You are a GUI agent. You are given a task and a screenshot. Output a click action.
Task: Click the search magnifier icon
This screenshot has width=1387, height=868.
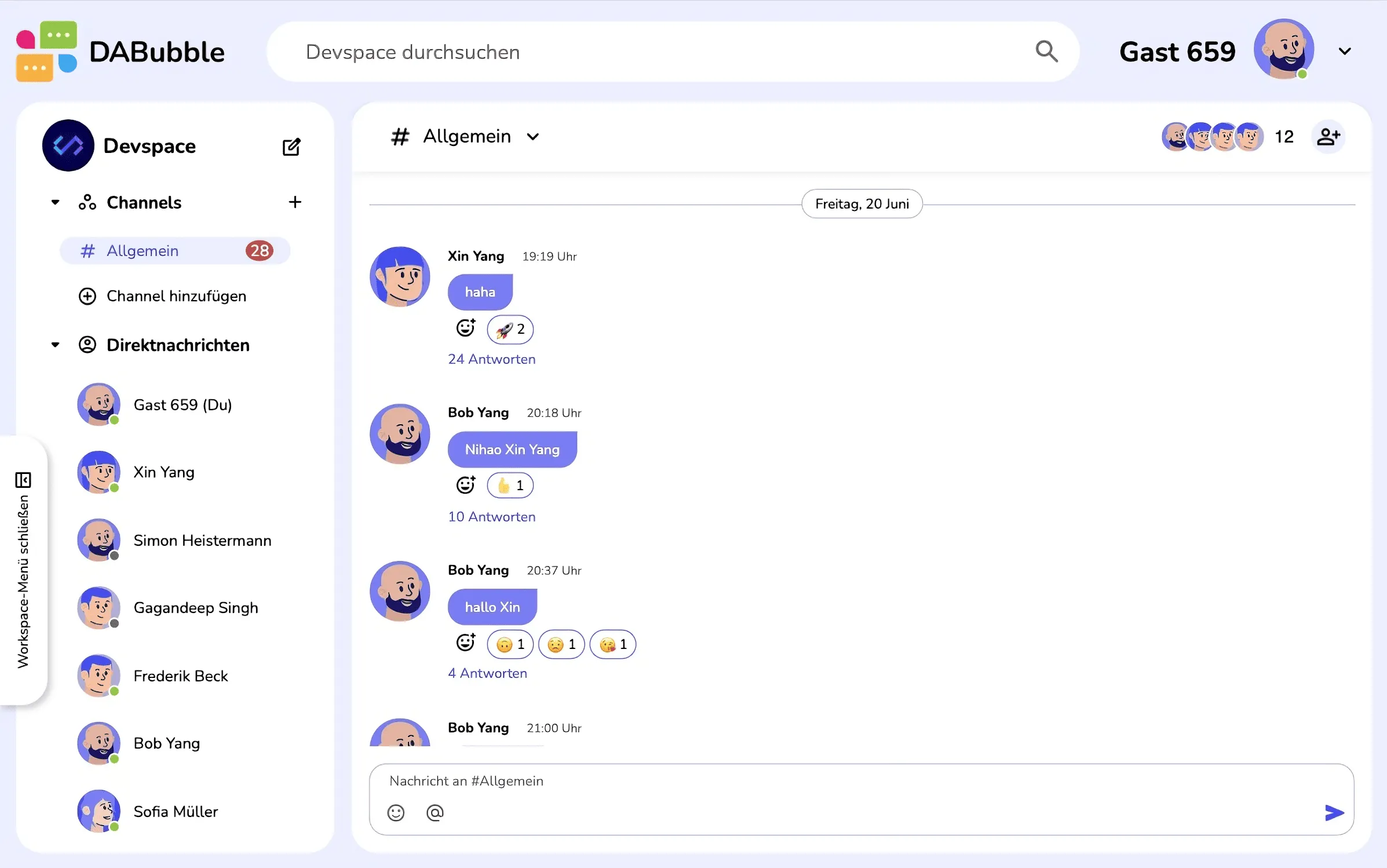click(x=1046, y=52)
